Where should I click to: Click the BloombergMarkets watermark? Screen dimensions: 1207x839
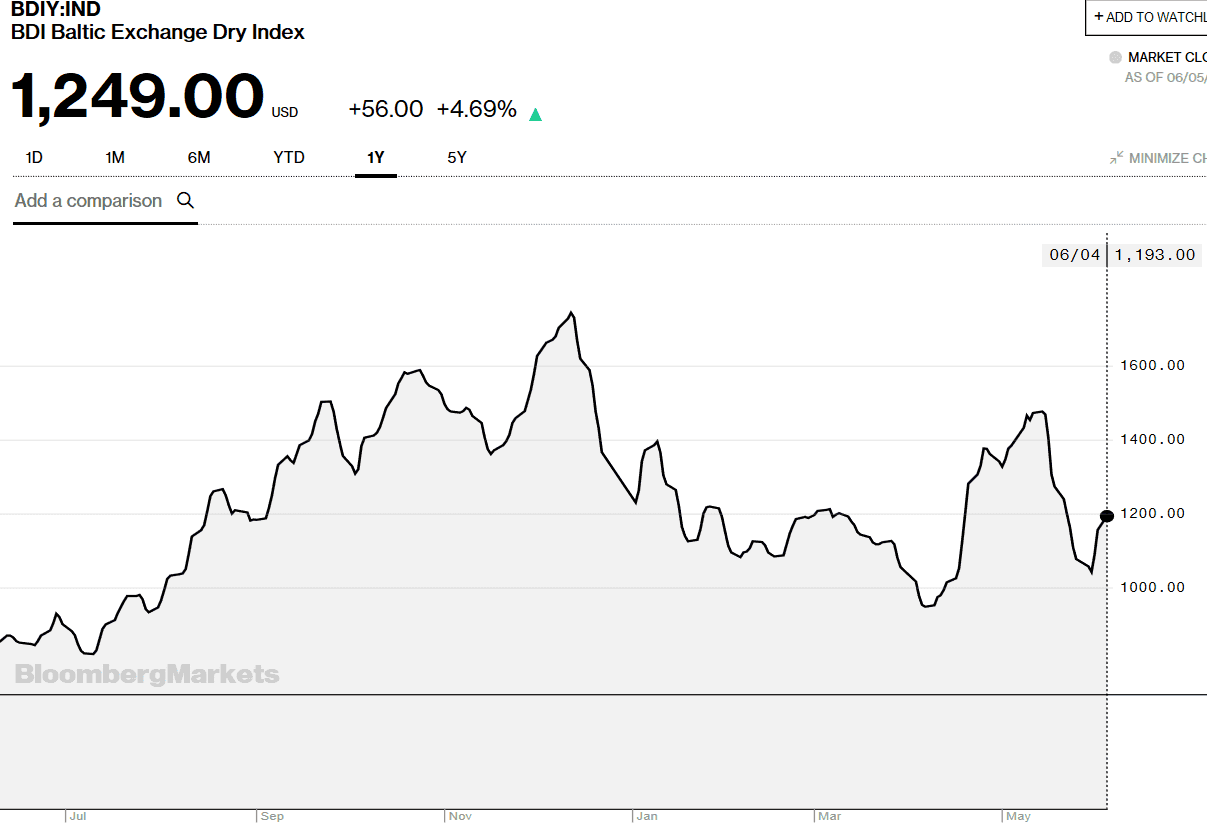coord(147,675)
